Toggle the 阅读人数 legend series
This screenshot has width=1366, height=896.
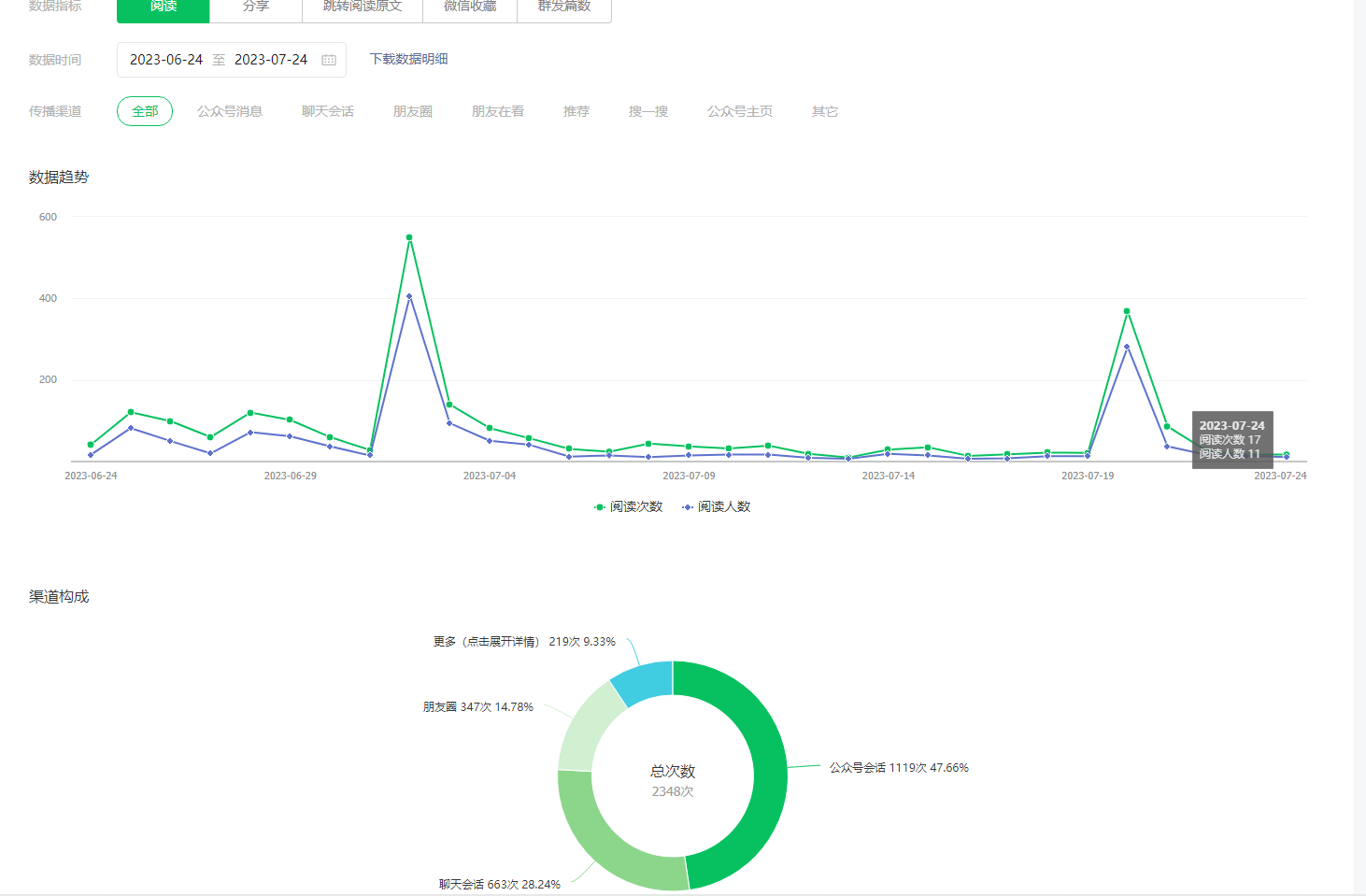point(717,506)
